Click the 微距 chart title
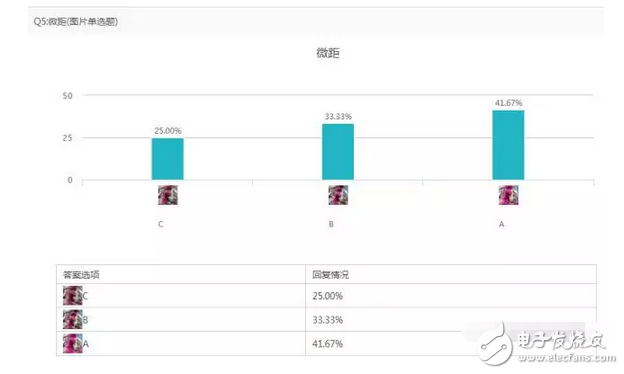624x374 pixels. coord(328,53)
